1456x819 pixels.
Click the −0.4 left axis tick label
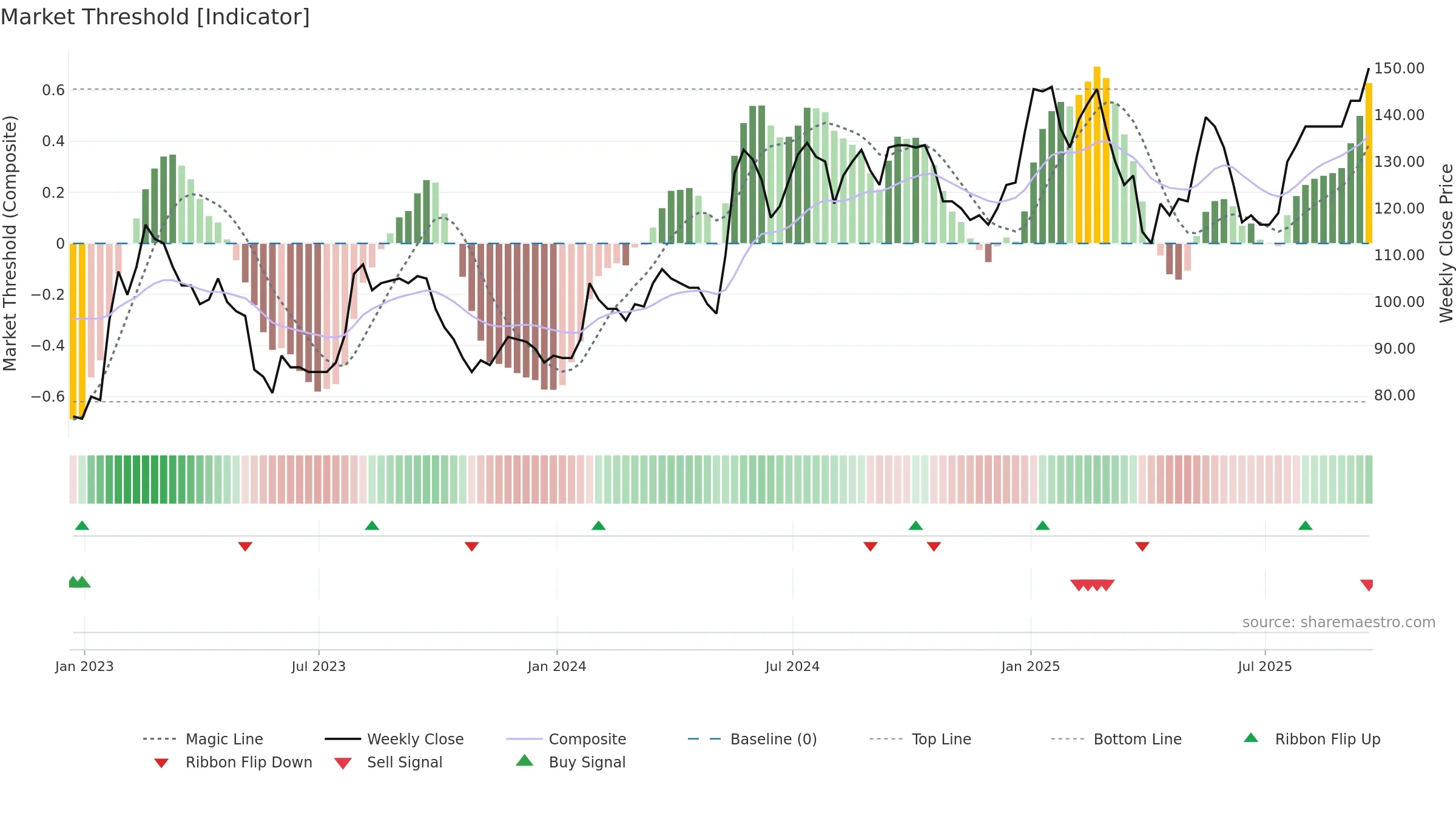[x=47, y=345]
